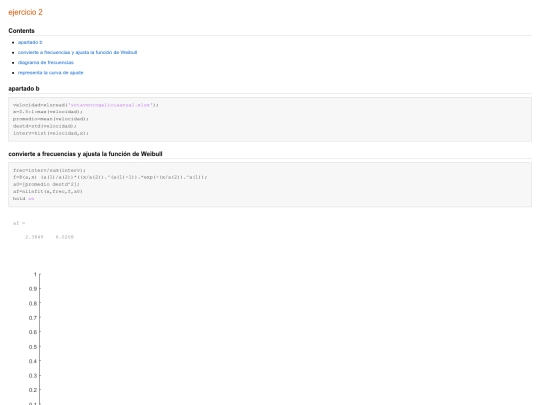The height and width of the screenshot is (405, 540).
Task: Click the promedio=mean(velocidad) code line
Action: coord(51,119)
